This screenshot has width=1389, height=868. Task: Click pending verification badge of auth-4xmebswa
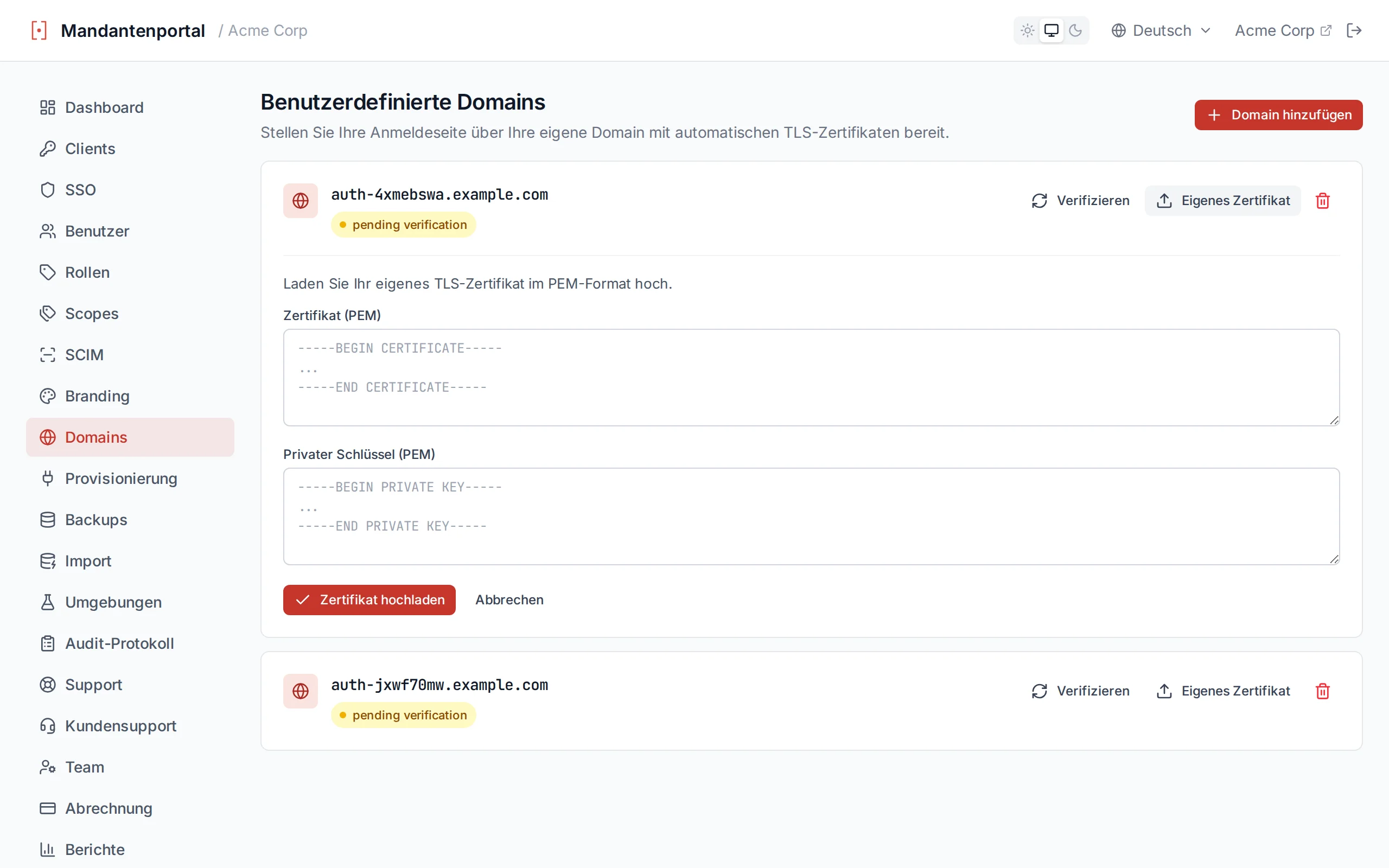404,225
